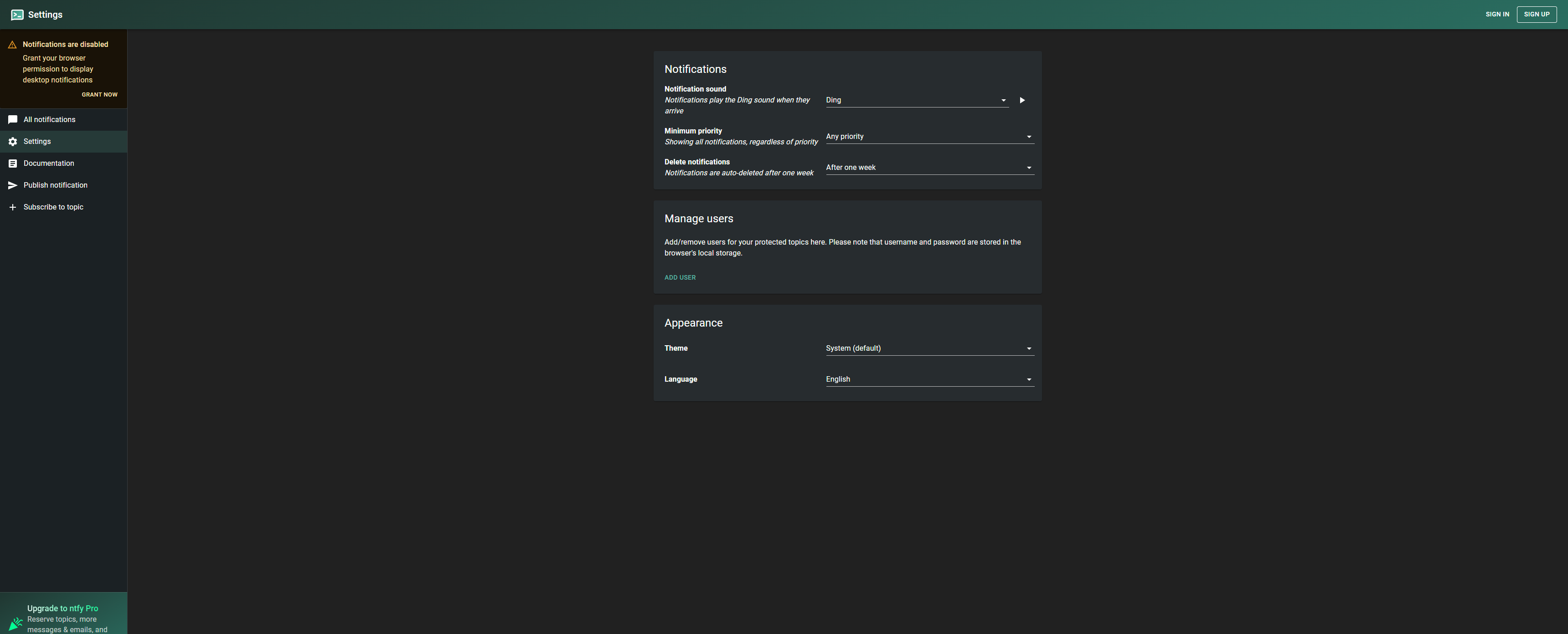Choose Publish notification in sidebar
This screenshot has height=634, width=1568.
pos(63,185)
